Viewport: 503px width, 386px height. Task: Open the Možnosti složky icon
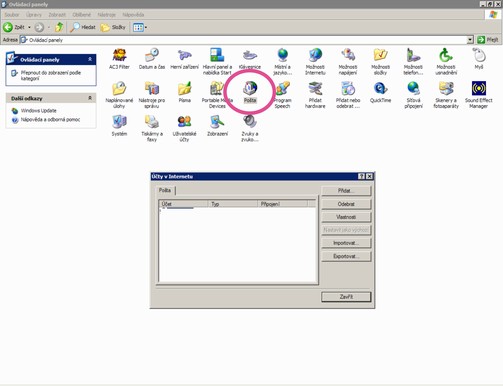380,61
